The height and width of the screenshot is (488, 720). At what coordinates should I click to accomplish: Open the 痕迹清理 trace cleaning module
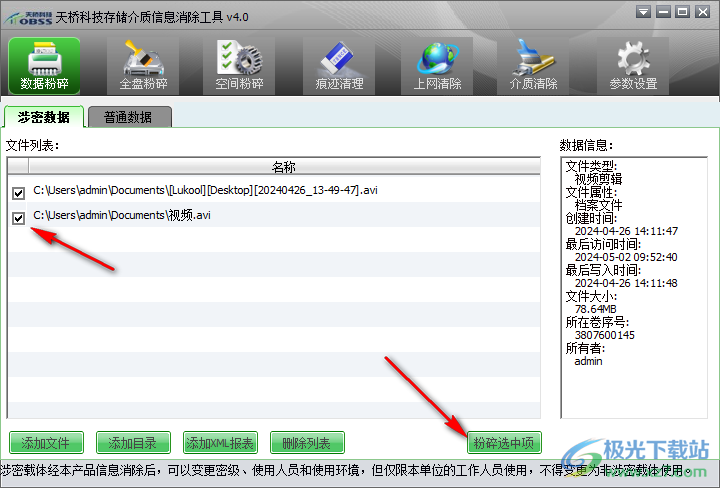point(339,66)
